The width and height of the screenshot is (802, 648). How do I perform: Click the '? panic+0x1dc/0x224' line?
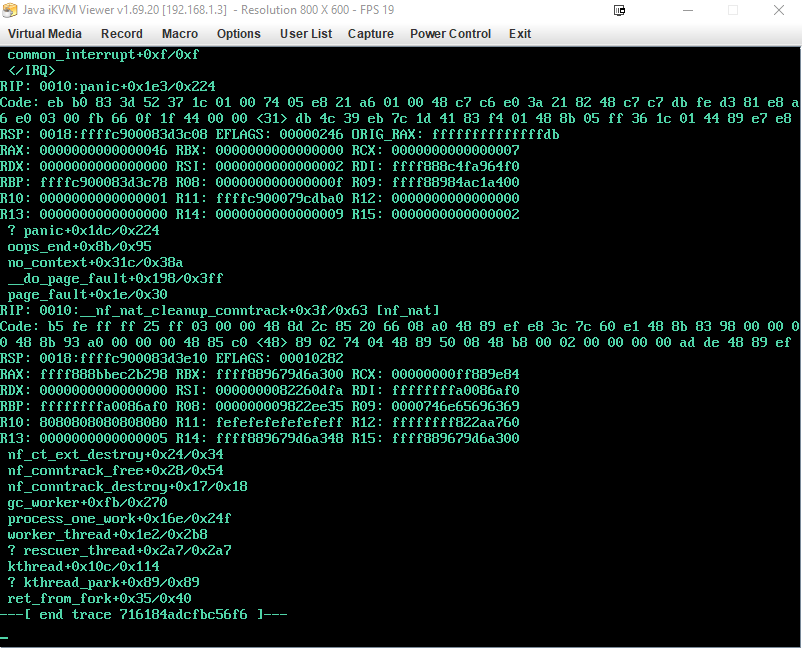tap(83, 231)
